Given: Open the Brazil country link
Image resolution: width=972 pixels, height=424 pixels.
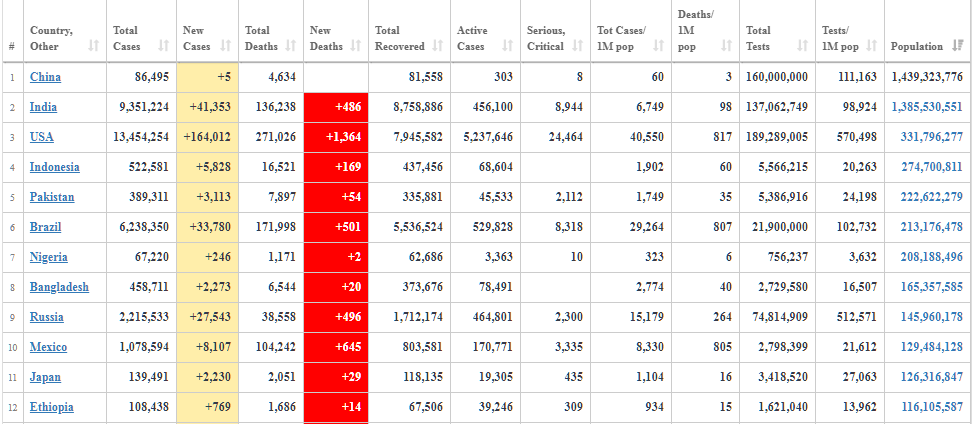Looking at the screenshot, I should [45, 227].
